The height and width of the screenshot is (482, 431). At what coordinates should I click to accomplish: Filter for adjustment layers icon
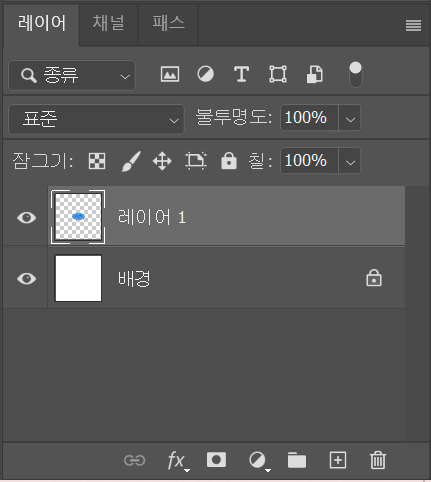(x=205, y=74)
